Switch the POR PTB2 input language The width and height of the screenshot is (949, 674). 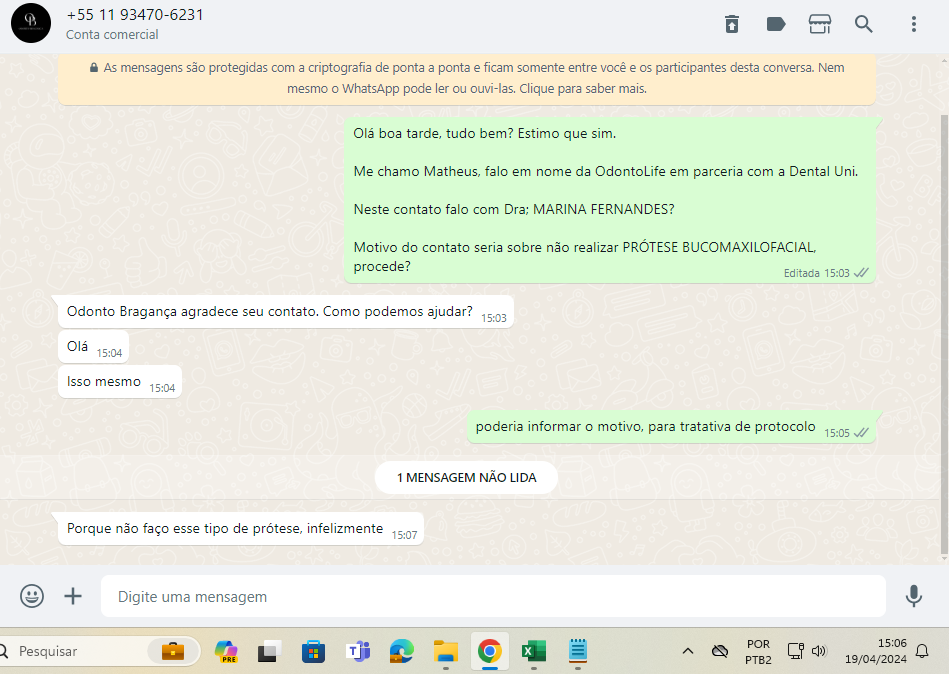758,652
